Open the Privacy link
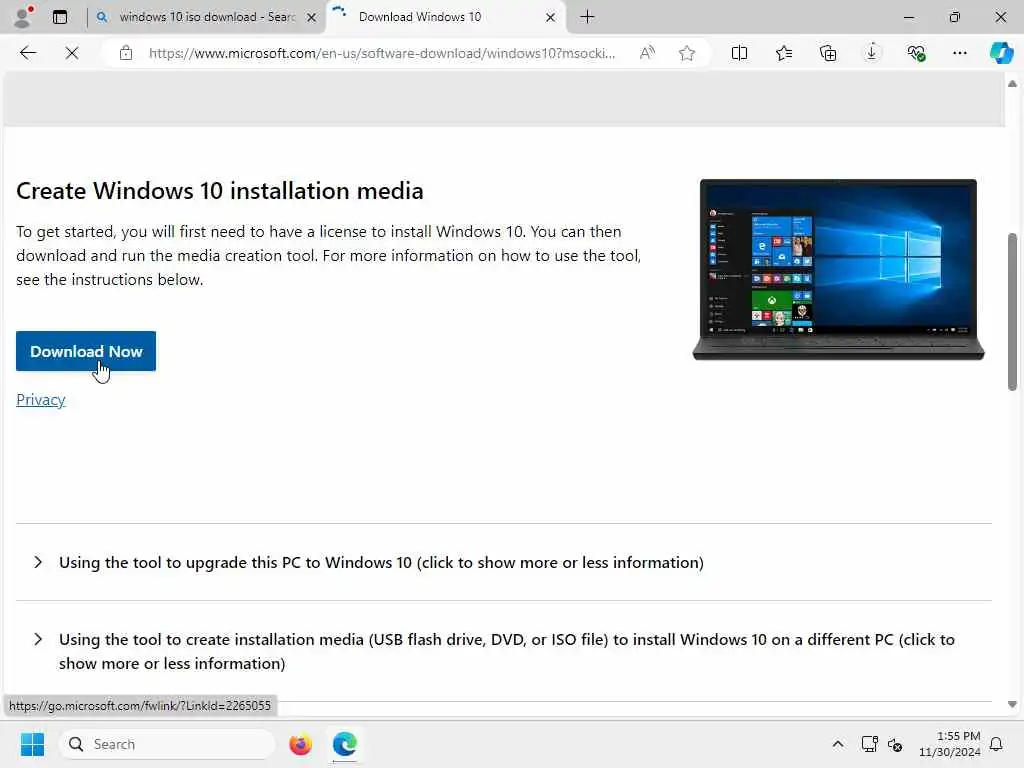The image size is (1024, 768). coord(40,400)
